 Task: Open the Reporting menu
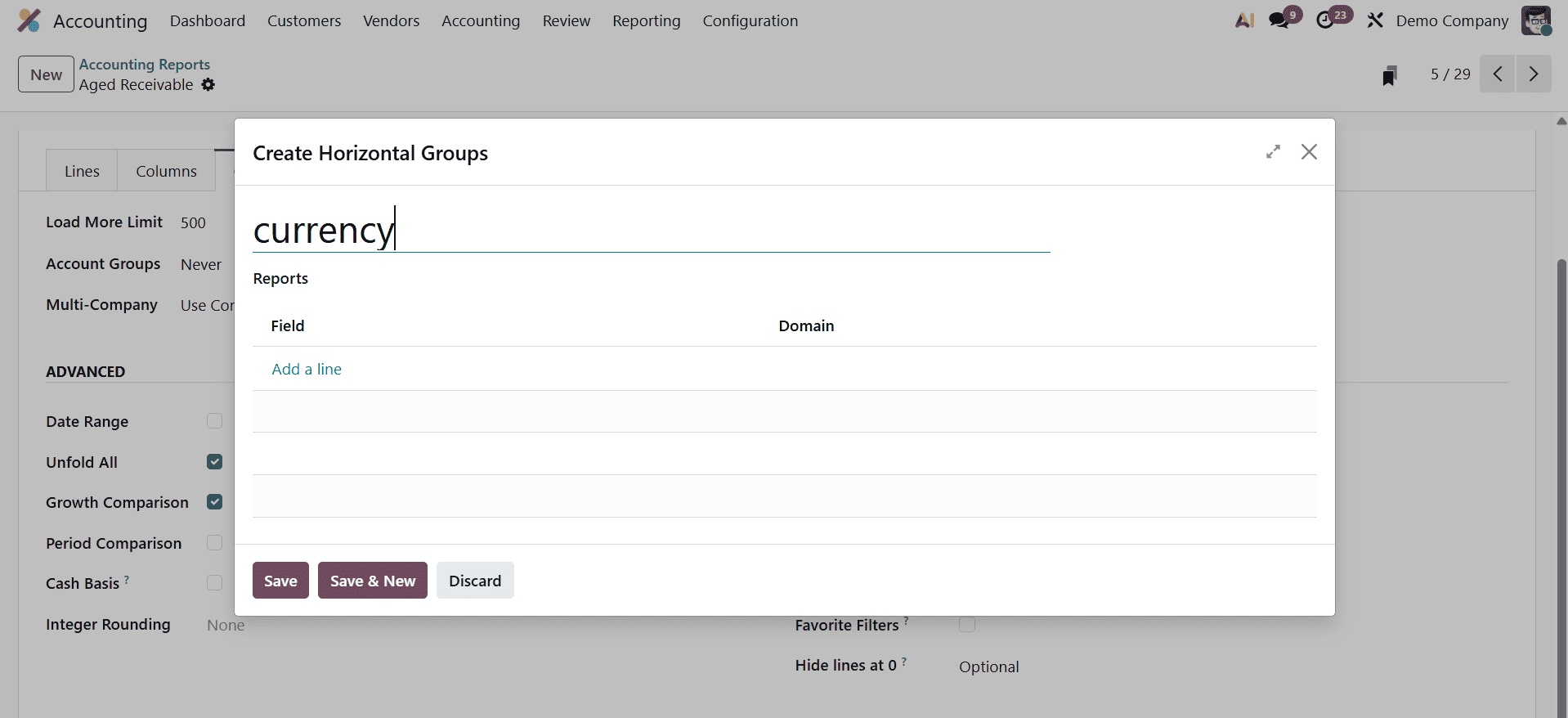pos(646,21)
